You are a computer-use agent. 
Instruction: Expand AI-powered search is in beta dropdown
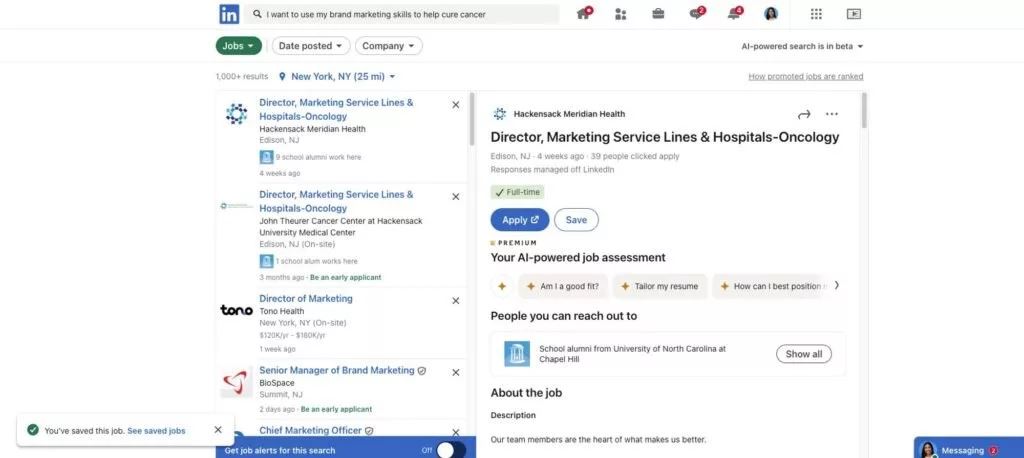point(802,46)
